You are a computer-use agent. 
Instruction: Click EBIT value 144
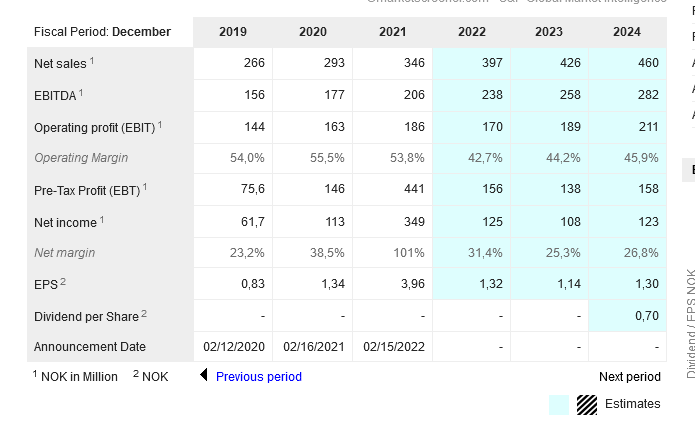coord(254,127)
